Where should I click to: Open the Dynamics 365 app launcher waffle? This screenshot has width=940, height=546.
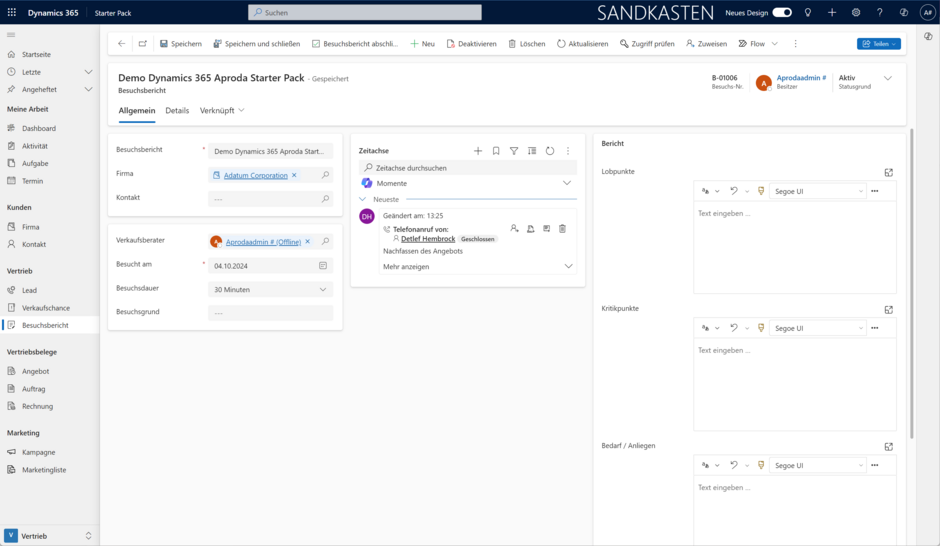pyautogui.click(x=11, y=12)
